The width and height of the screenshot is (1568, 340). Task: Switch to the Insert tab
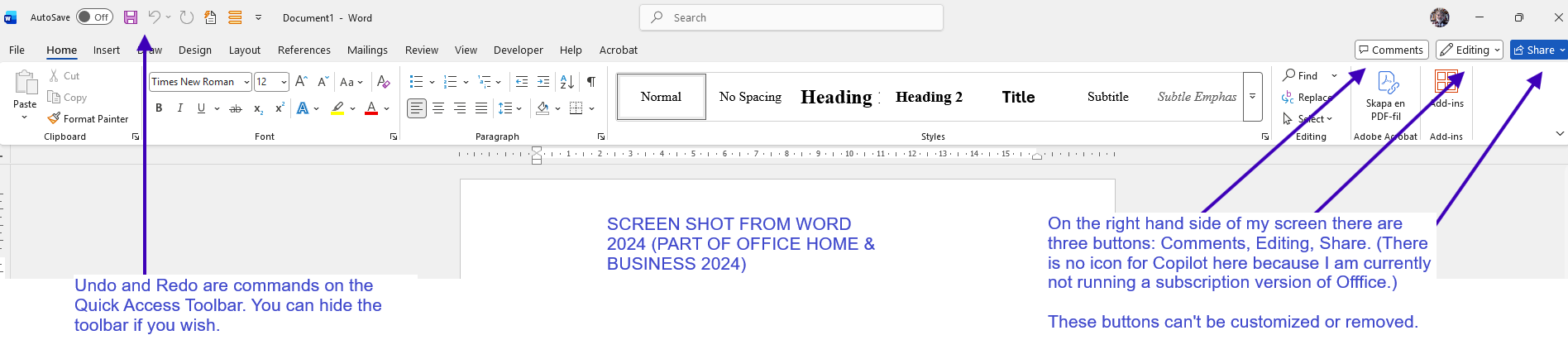[x=107, y=50]
